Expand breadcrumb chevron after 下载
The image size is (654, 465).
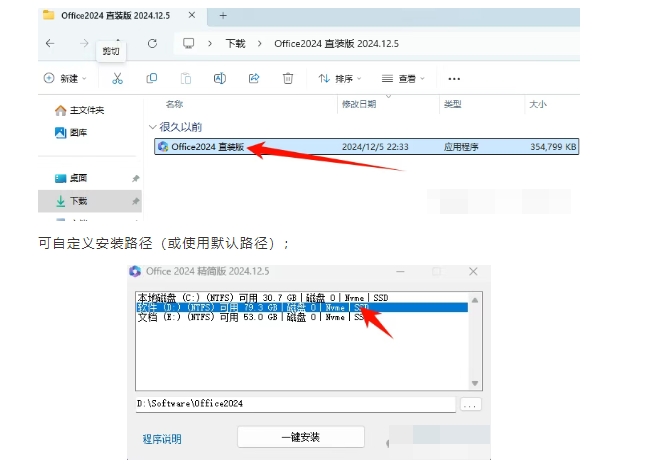(259, 43)
